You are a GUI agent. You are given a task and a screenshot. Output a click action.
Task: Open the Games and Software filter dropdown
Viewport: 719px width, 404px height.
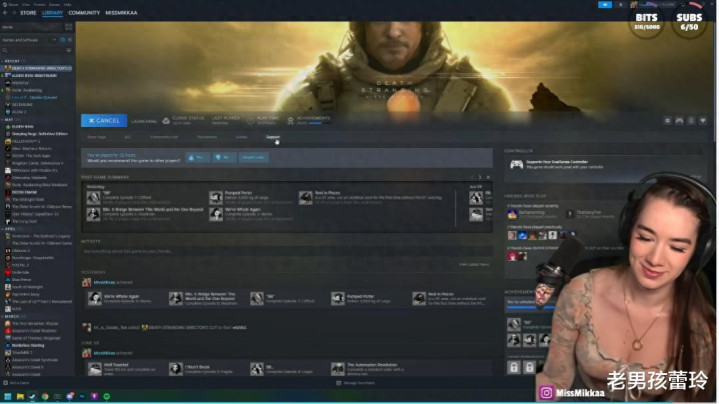click(28, 40)
